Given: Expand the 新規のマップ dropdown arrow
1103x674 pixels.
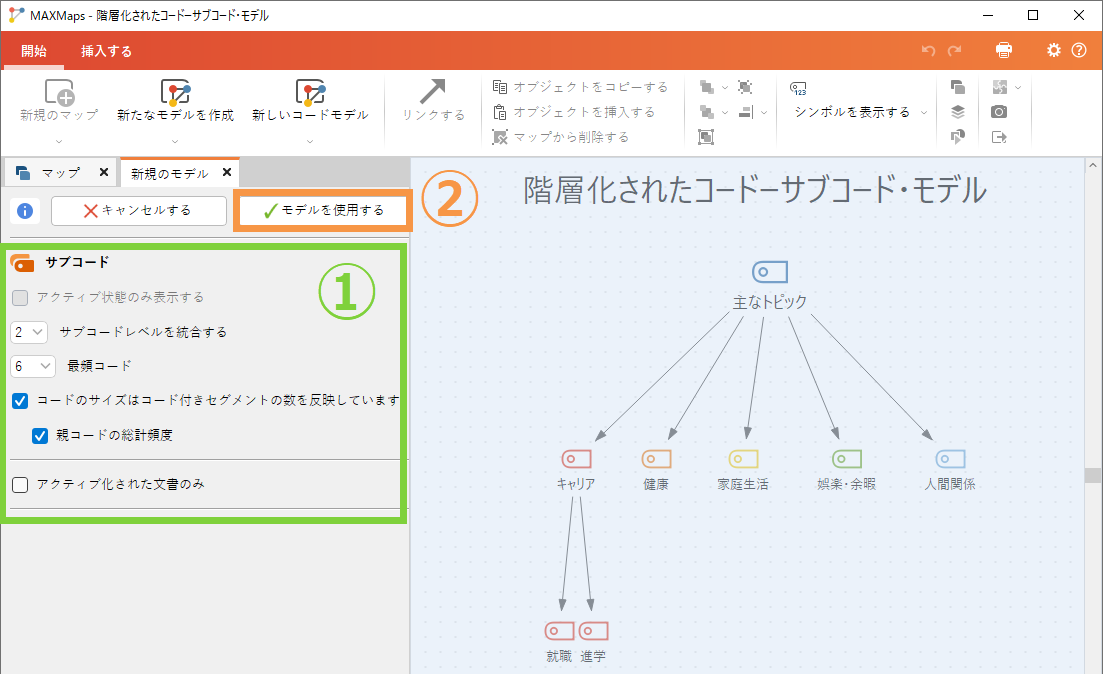Looking at the screenshot, I should 59,141.
